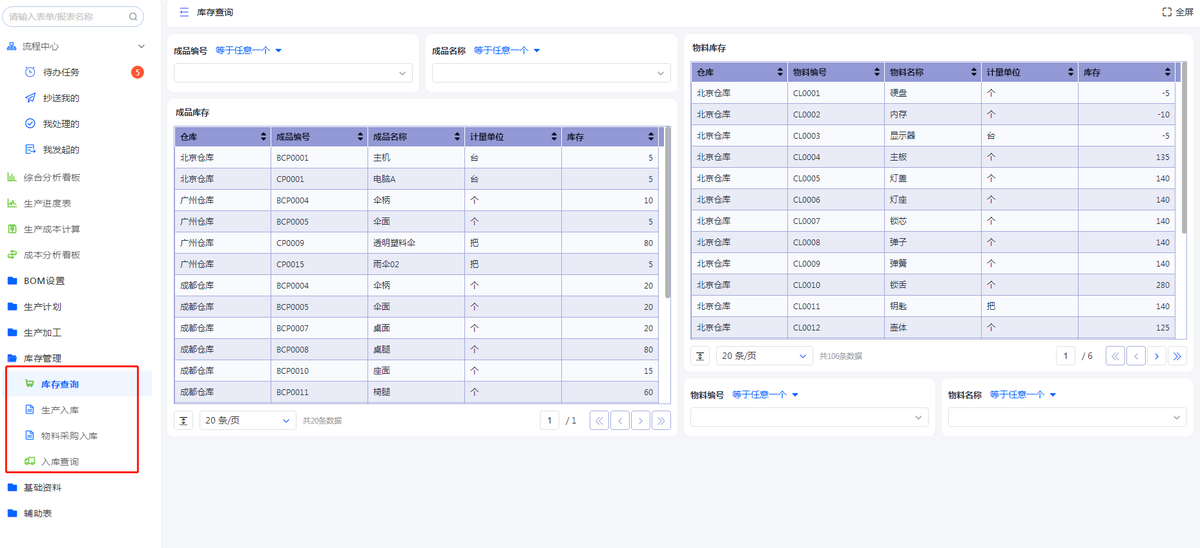Open 抄送我的 in sidebar

[61, 98]
